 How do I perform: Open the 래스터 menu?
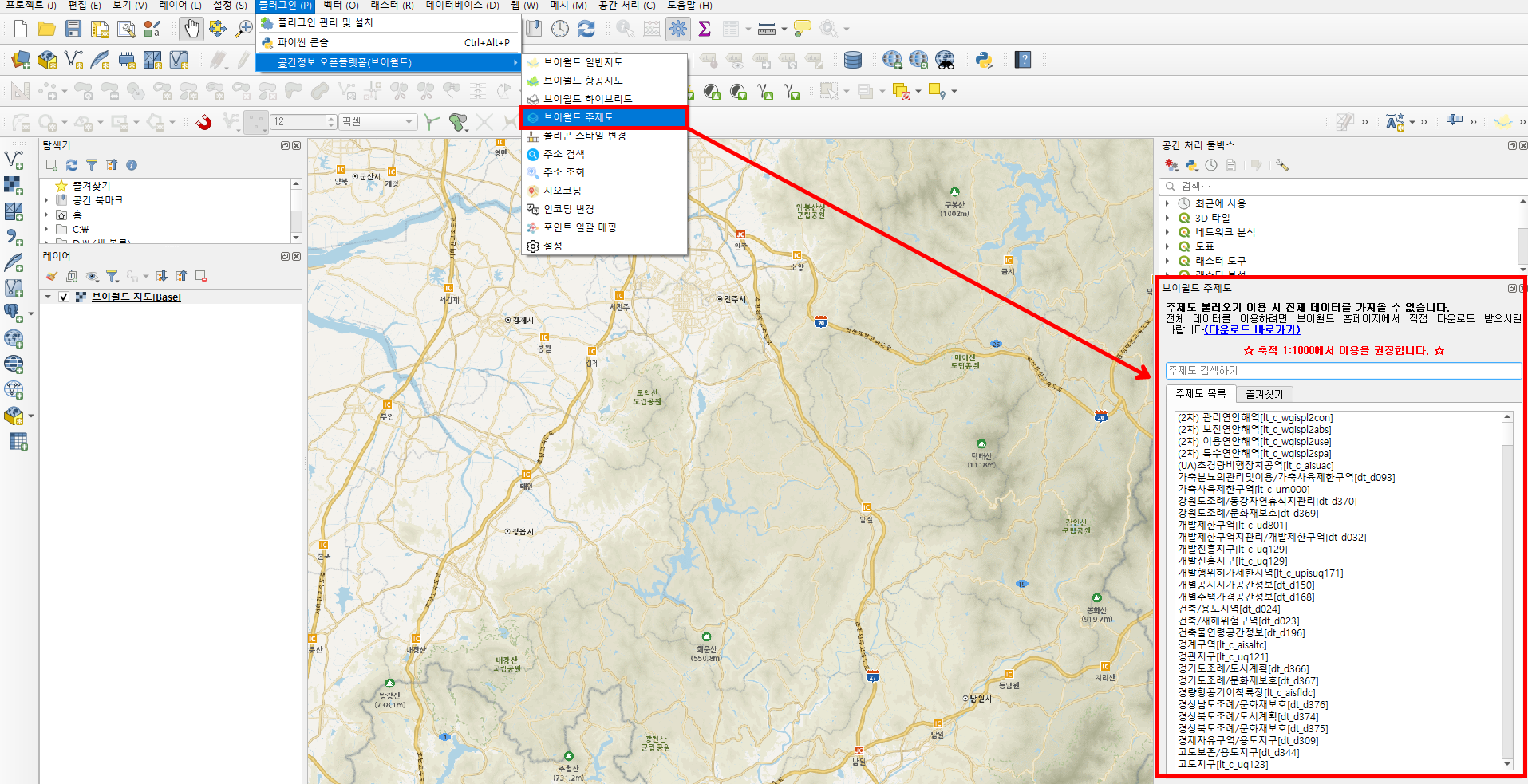[x=391, y=6]
